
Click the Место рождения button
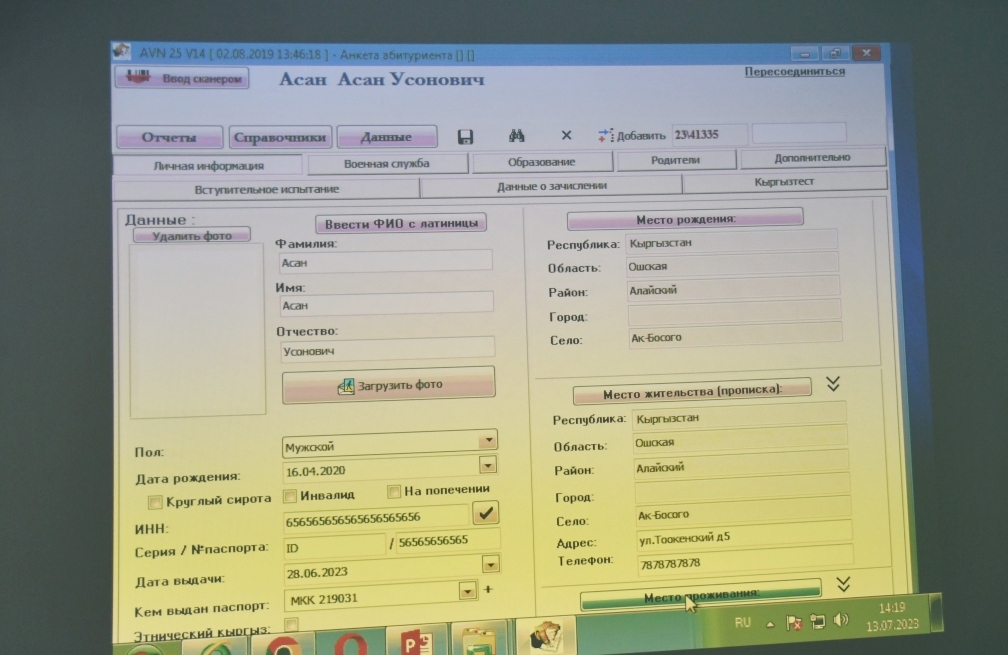pos(685,219)
